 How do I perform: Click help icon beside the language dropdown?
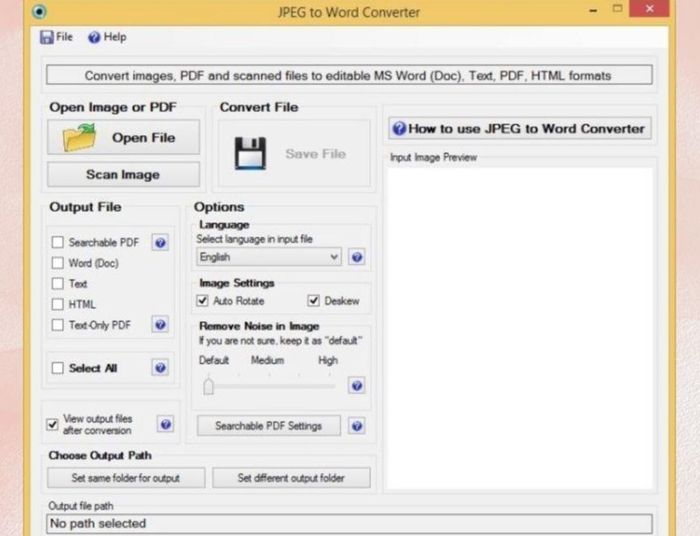(x=357, y=257)
